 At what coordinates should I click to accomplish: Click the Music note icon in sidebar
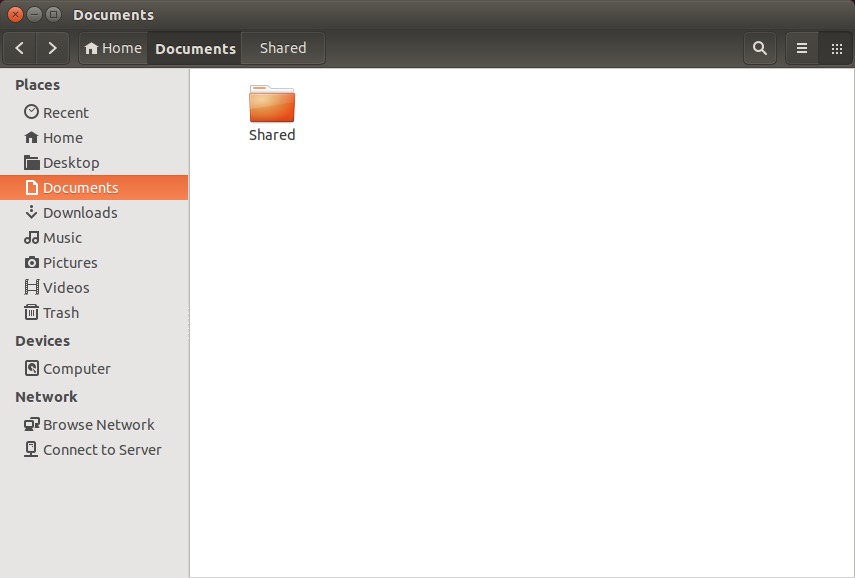(32, 238)
